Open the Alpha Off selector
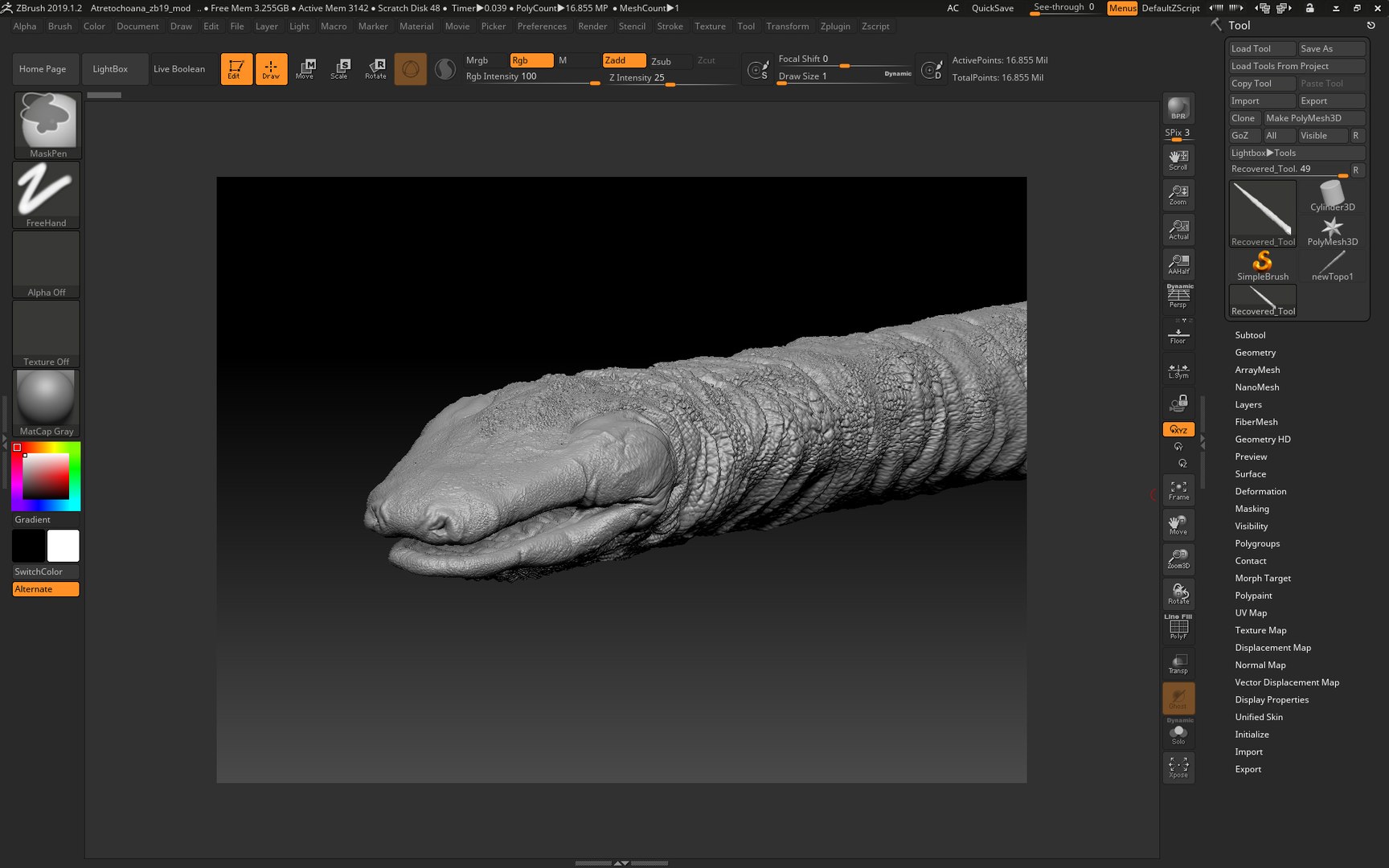 (47, 264)
